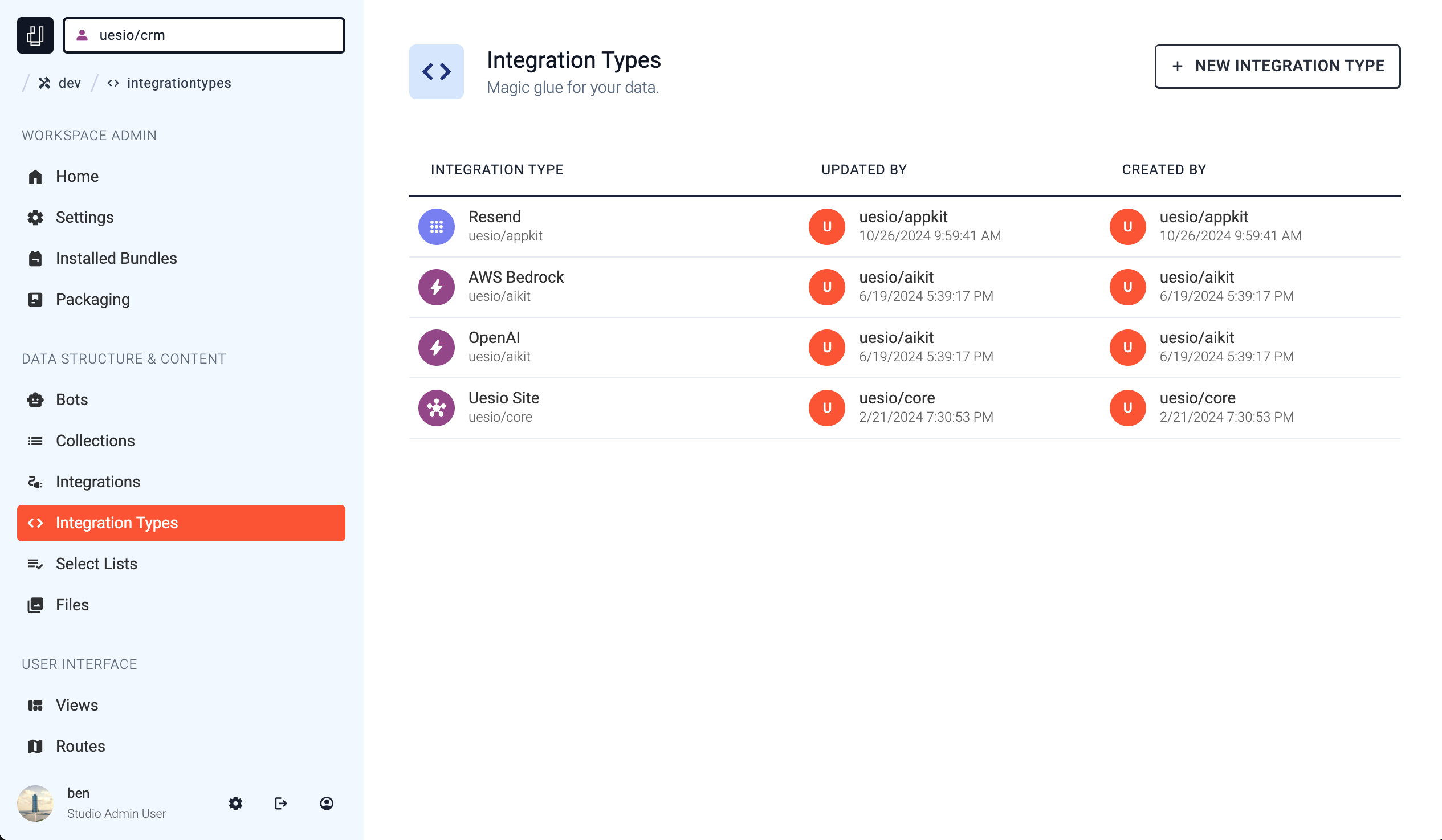Click the Resend row icon
The width and height of the screenshot is (1442, 840).
[436, 227]
